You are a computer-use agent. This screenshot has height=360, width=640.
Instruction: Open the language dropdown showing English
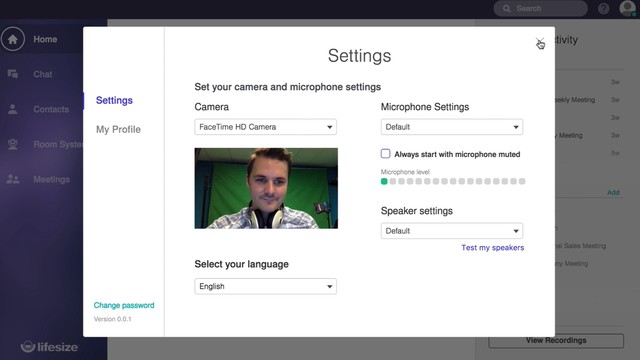click(265, 286)
